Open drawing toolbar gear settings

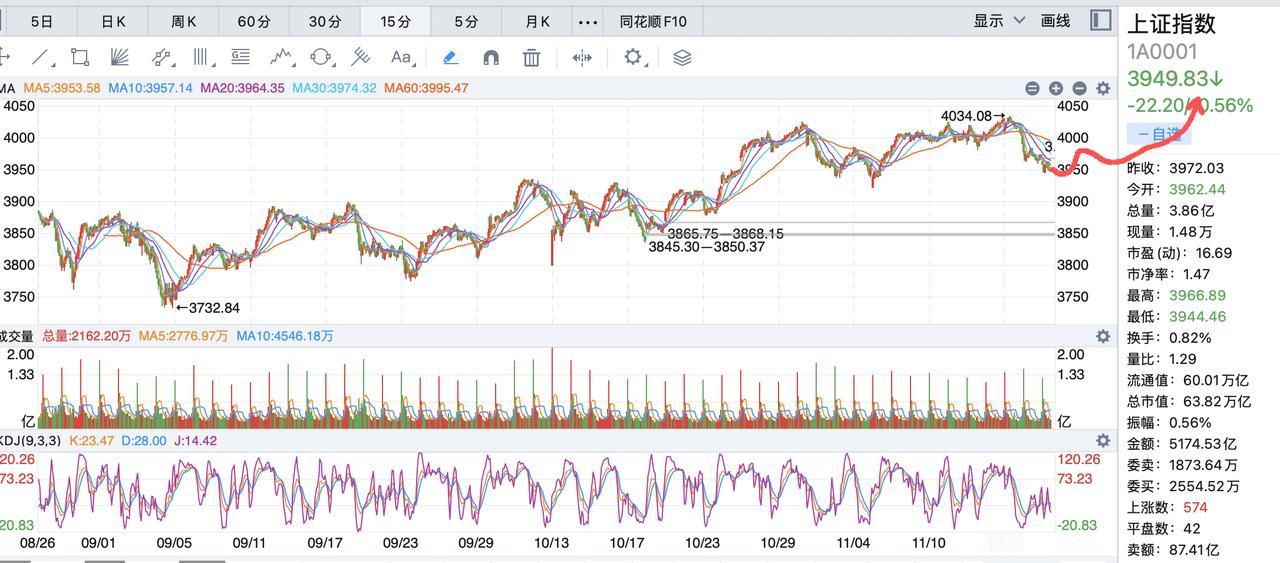tap(633, 57)
